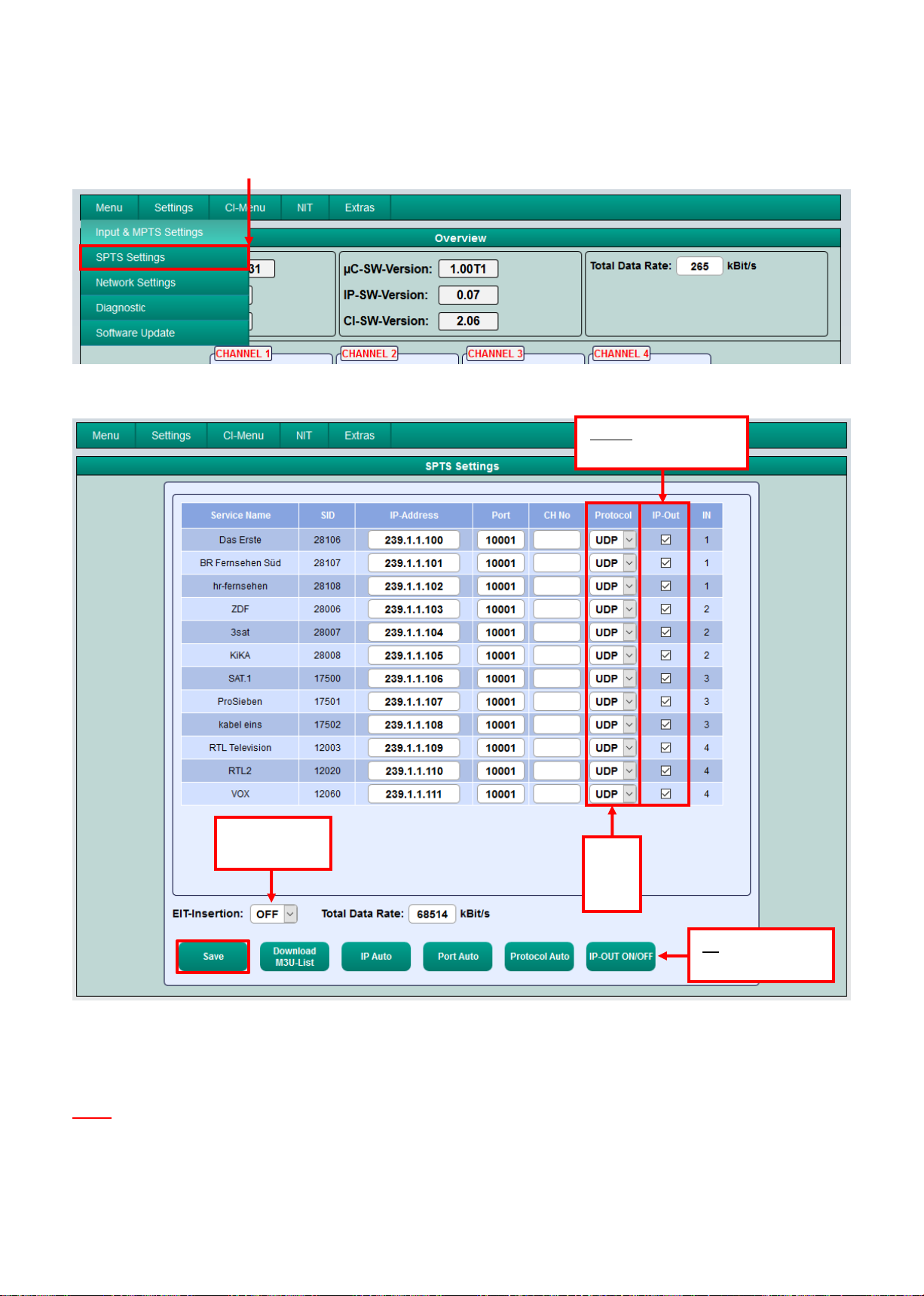Viewport: 924px width, 1296px height.
Task: Click IP Auto button
Action: 376,957
